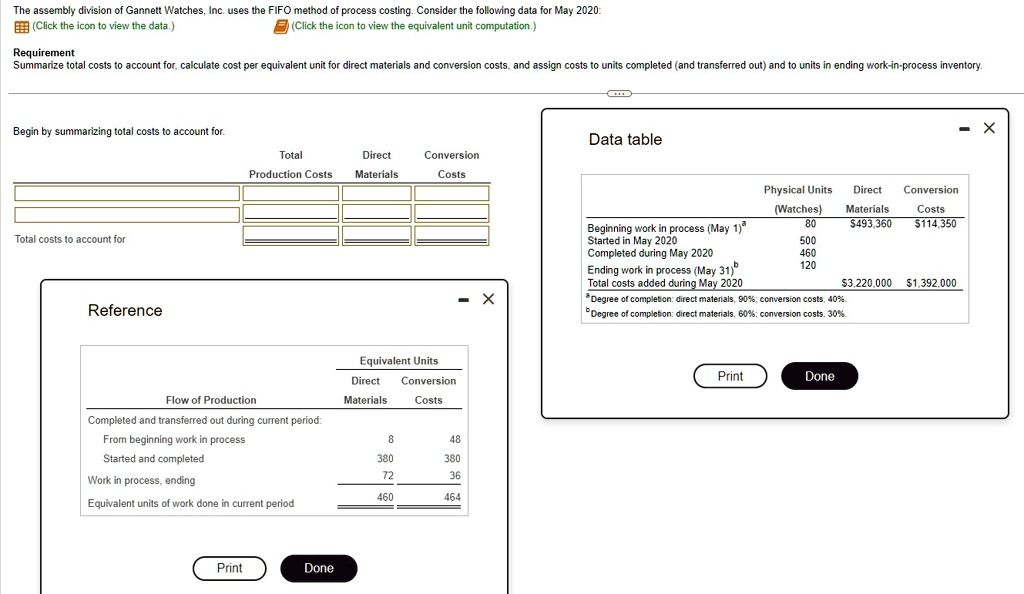Close the Reference window
This screenshot has height=594, width=1024.
tap(488, 298)
